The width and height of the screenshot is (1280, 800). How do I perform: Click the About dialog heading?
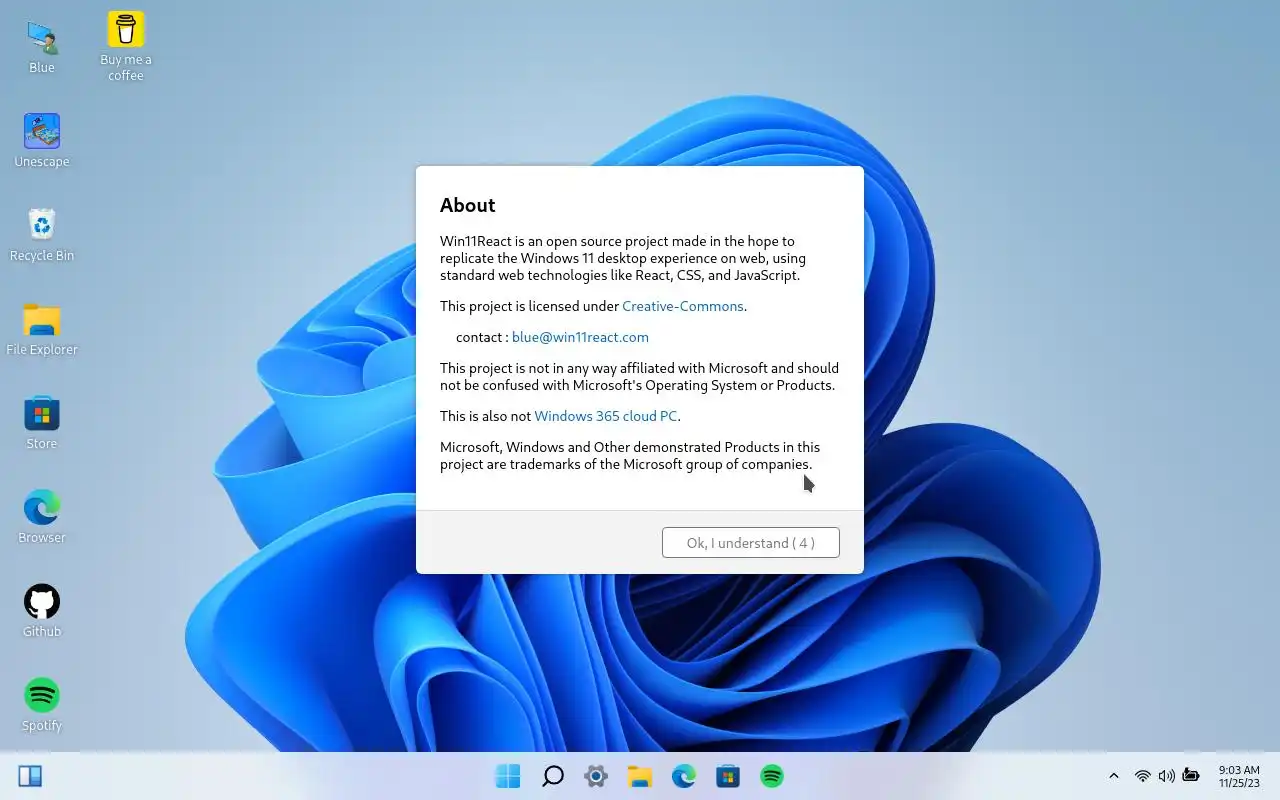coord(468,205)
